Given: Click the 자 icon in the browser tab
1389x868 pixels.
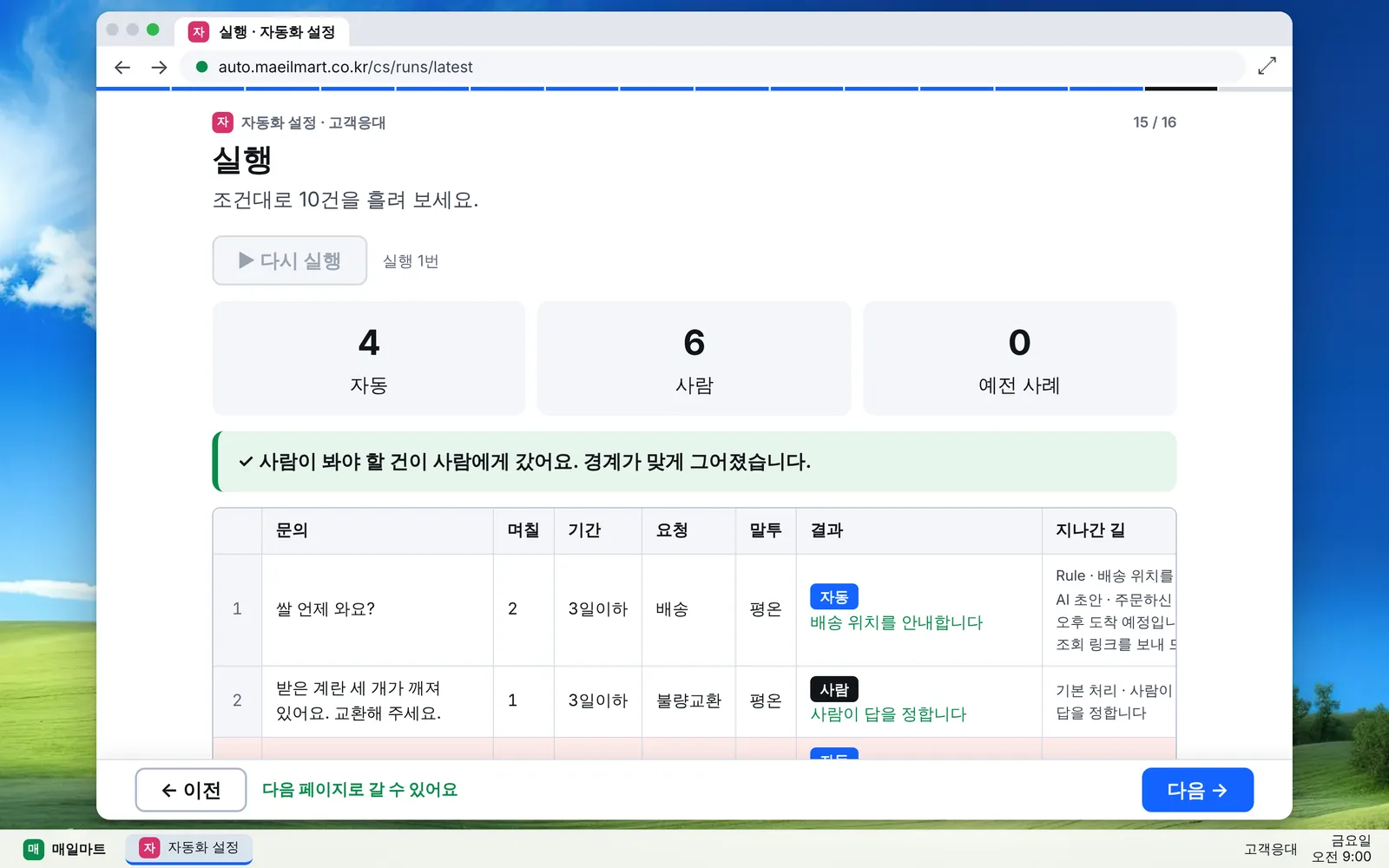Looking at the screenshot, I should coord(199,32).
